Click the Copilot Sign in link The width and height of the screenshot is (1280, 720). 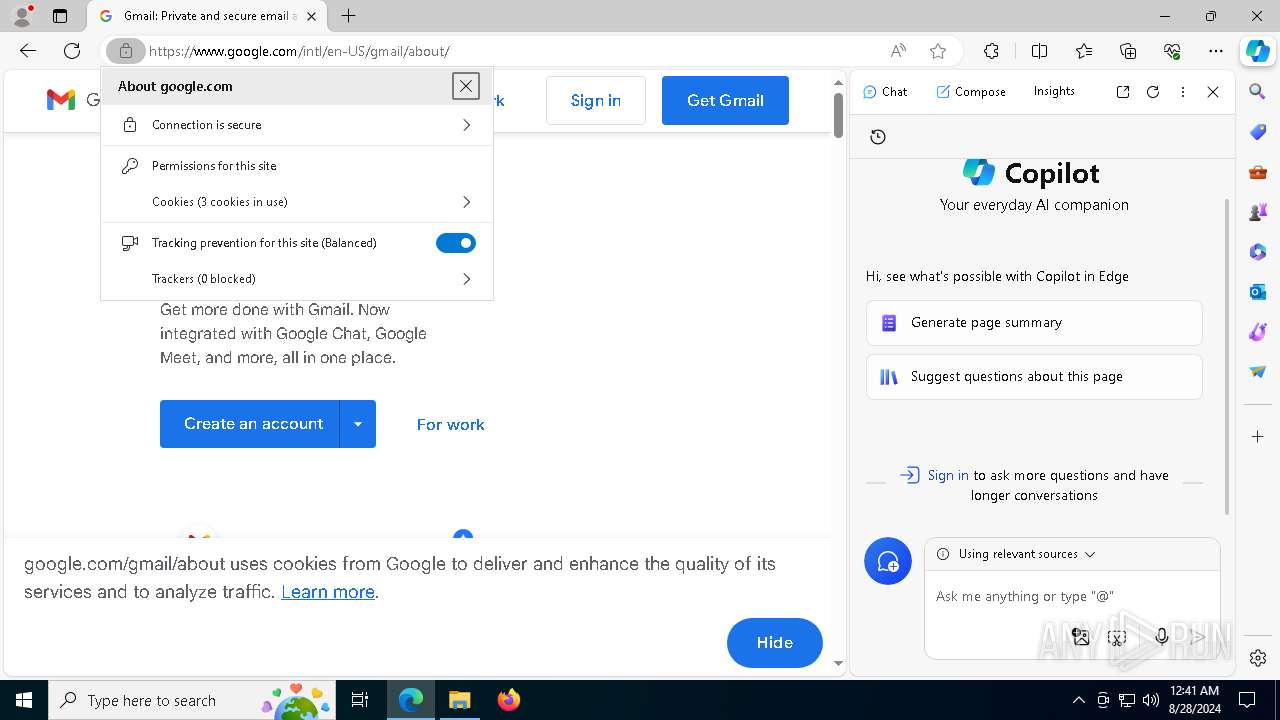[x=948, y=476]
